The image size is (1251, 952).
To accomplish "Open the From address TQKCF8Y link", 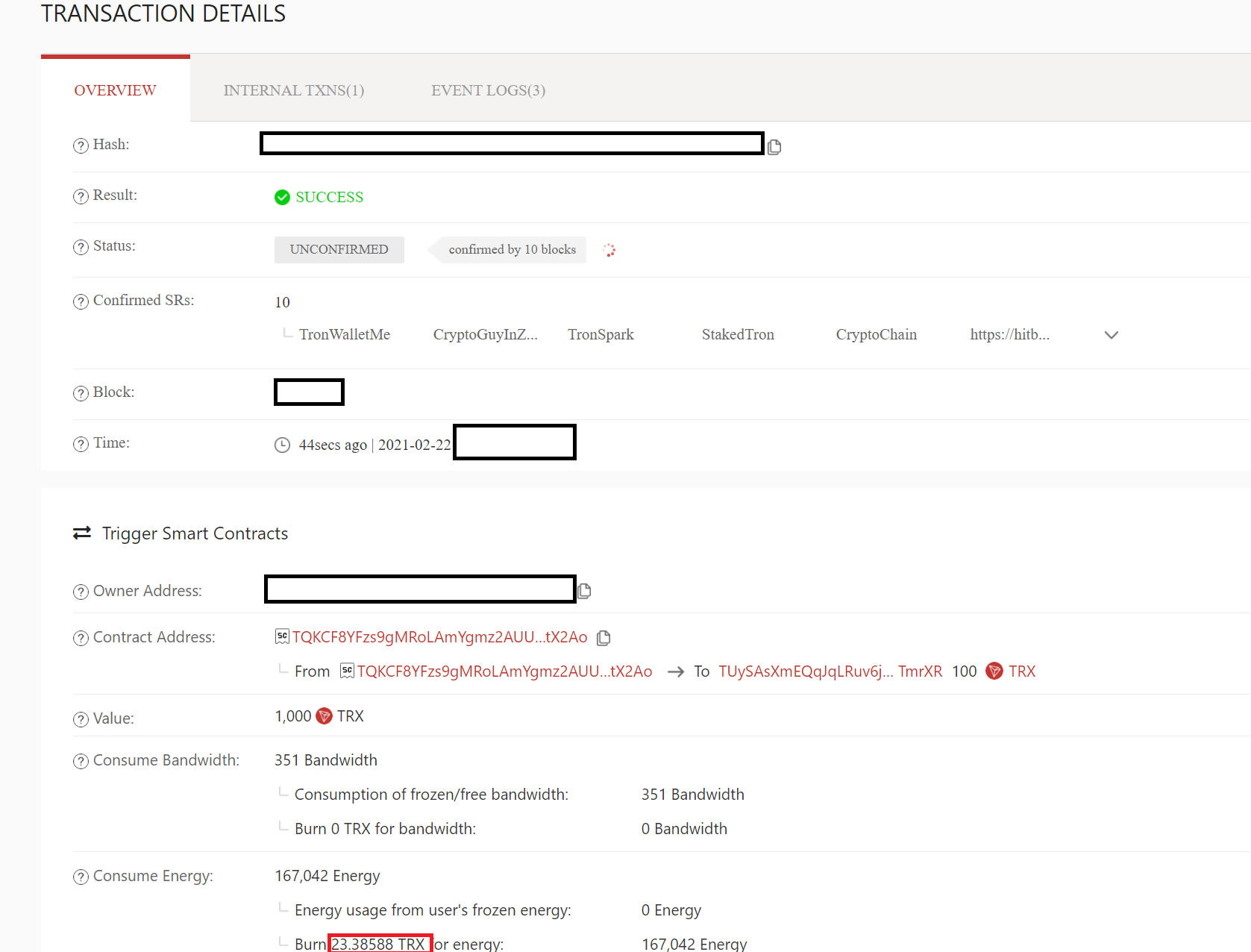I will [x=504, y=671].
